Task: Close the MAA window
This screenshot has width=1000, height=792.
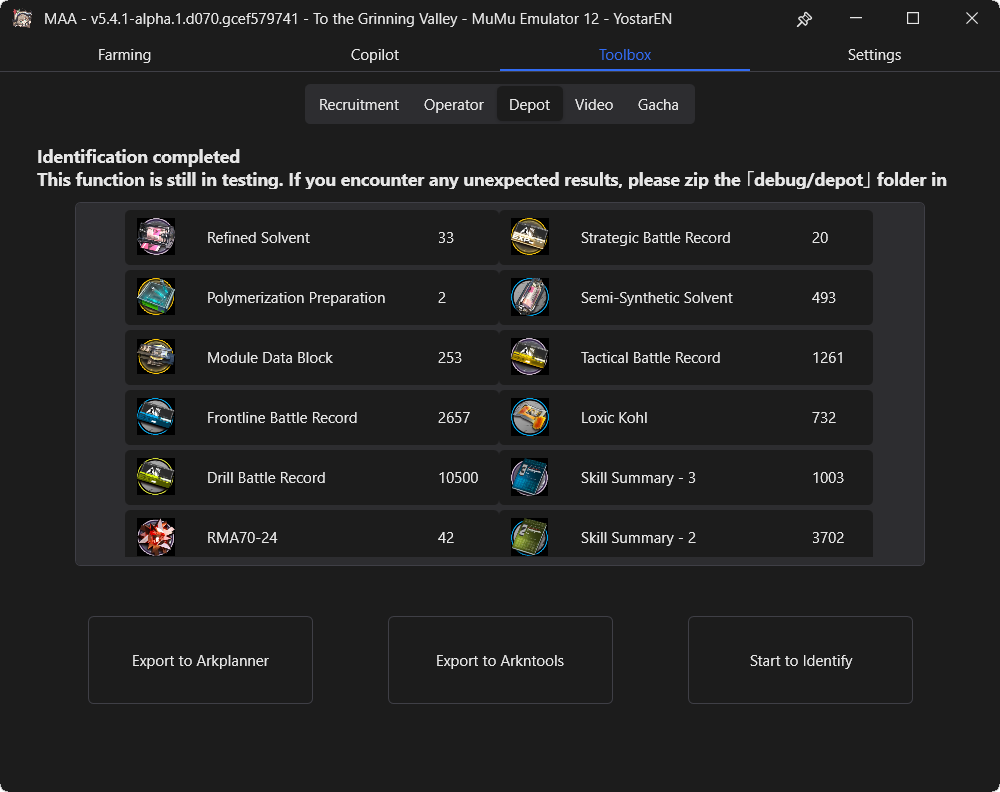Action: pos(971,18)
